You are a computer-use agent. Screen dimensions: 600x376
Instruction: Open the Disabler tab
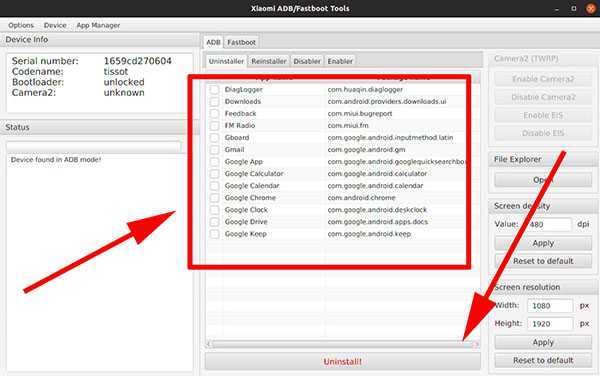pos(307,61)
